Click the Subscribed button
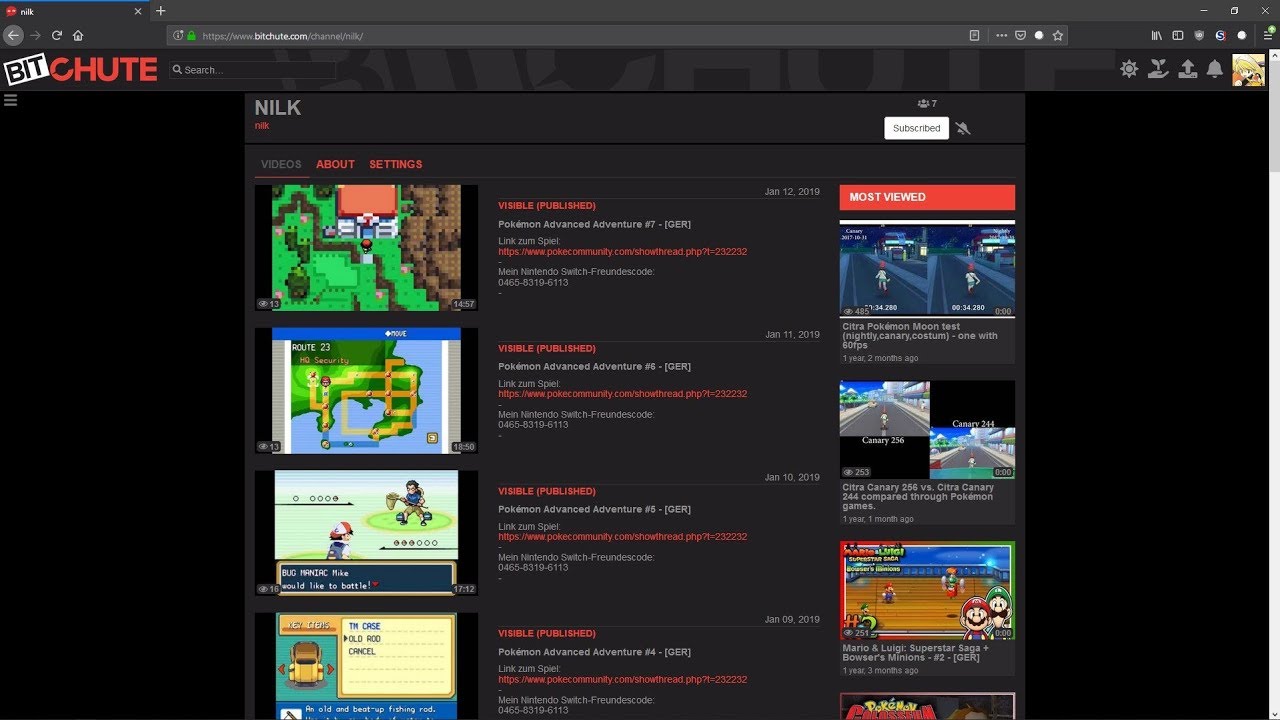 pyautogui.click(x=916, y=128)
